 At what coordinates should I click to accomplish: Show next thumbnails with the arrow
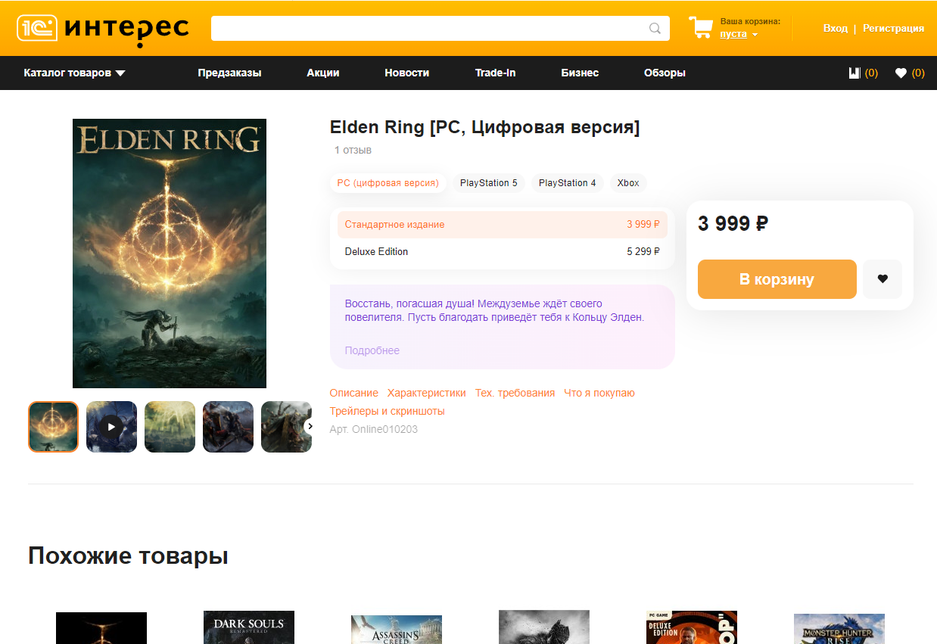310,426
